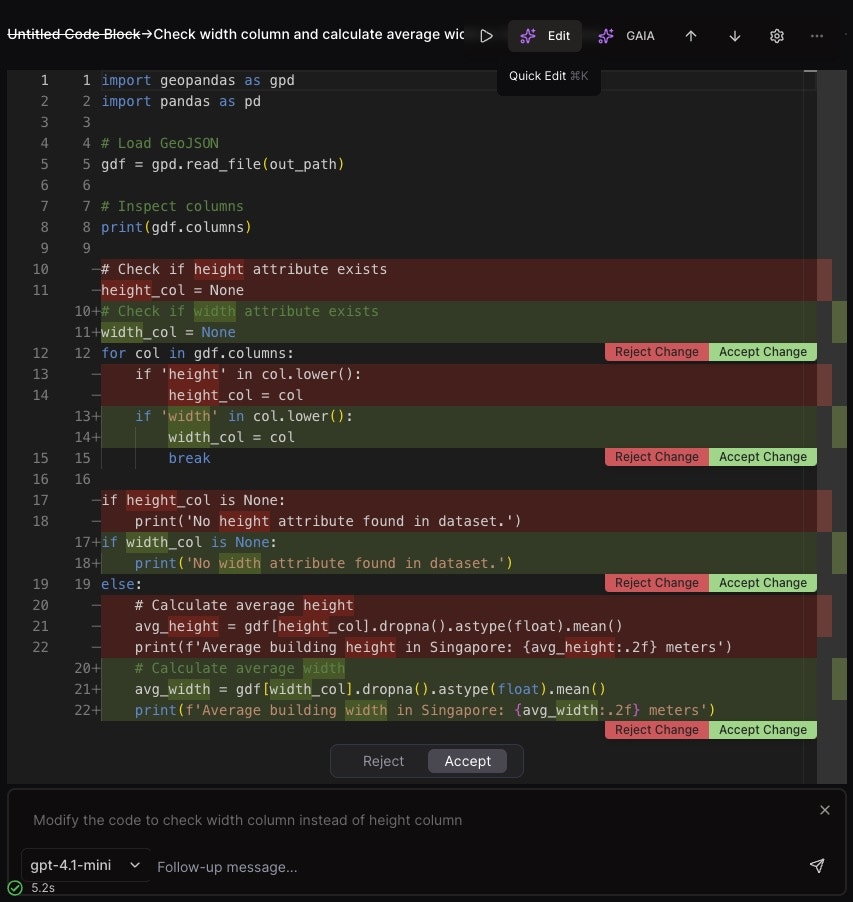Move the code block up with the arrow
Screen dimensions: 853x902
click(x=691, y=36)
